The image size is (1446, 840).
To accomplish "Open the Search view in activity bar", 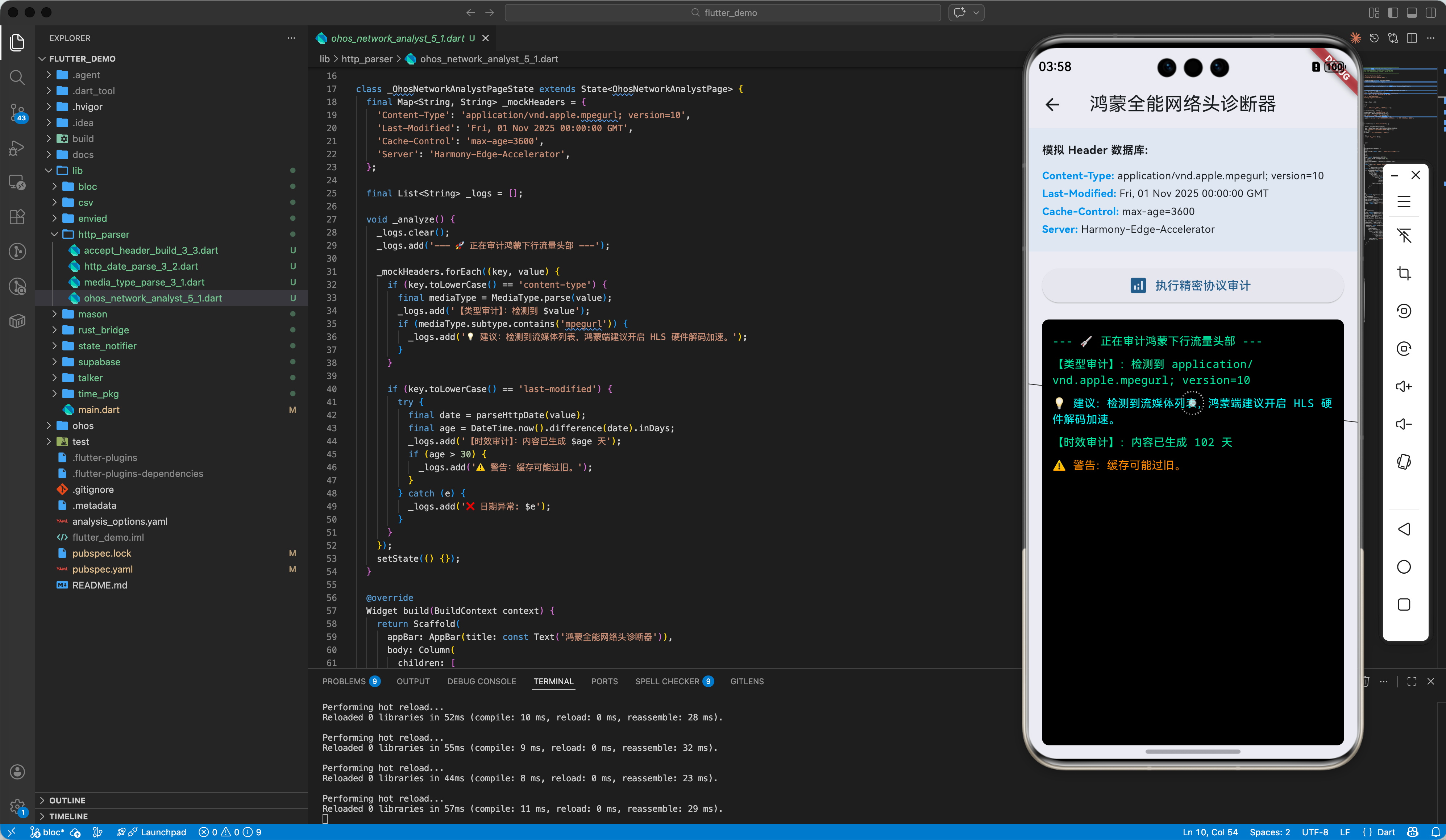I will [x=17, y=77].
